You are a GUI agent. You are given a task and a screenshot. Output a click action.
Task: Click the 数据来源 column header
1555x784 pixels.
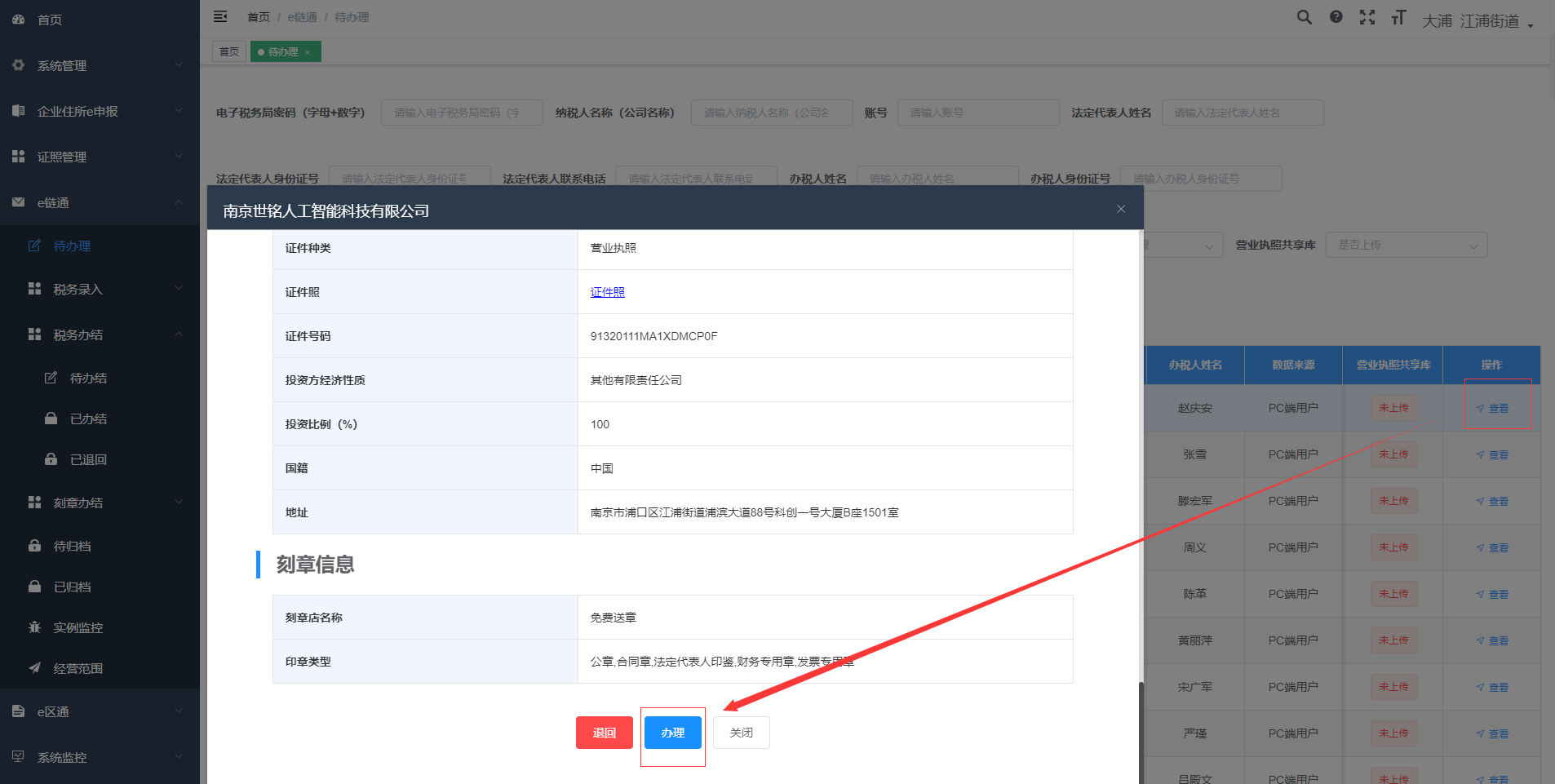[x=1293, y=365]
